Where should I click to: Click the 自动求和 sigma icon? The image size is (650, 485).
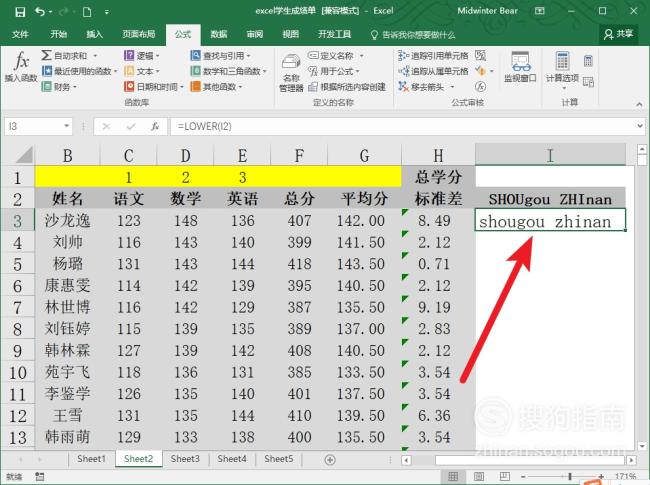click(x=46, y=55)
